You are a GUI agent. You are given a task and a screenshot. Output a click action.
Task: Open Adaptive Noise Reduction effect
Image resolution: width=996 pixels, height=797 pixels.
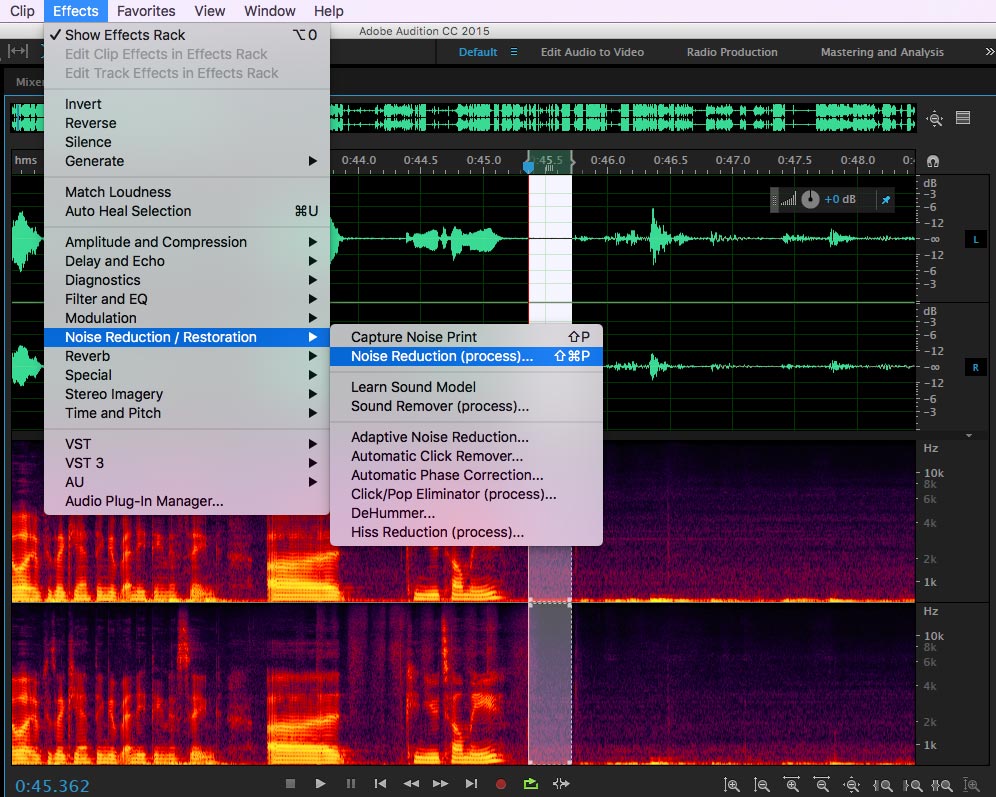pos(440,437)
